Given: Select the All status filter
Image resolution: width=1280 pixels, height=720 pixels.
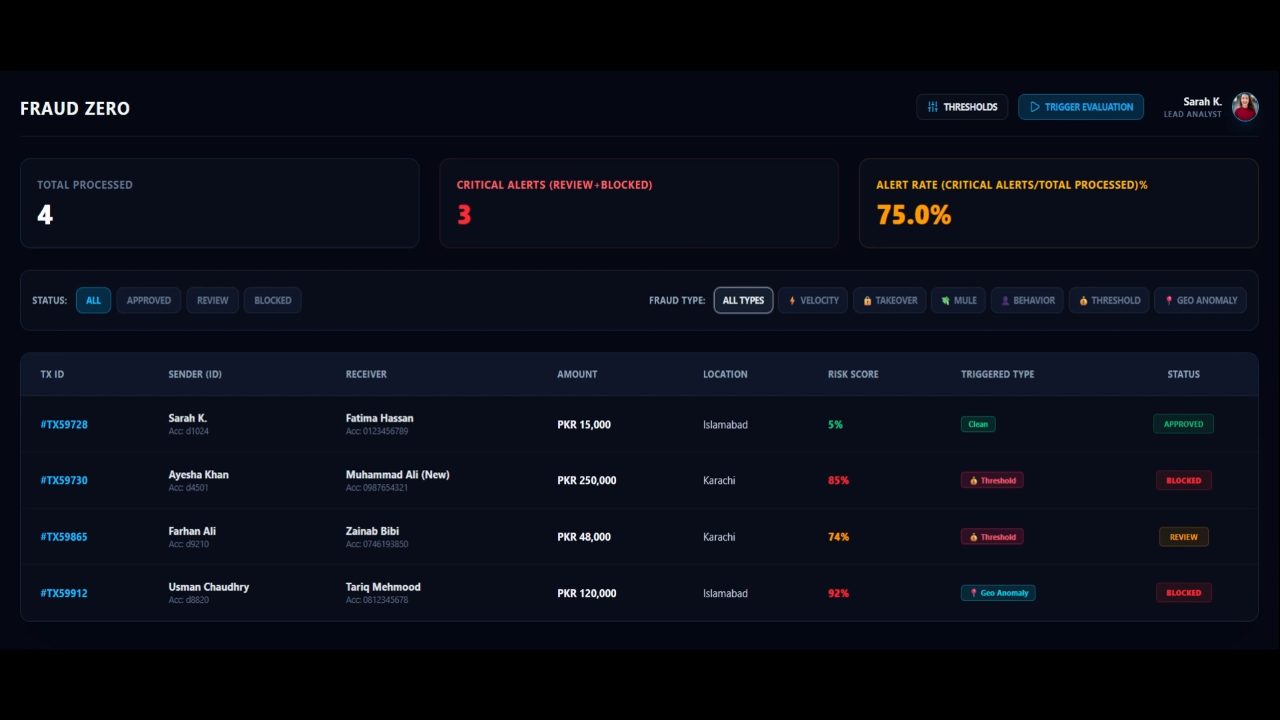Looking at the screenshot, I should click(93, 300).
